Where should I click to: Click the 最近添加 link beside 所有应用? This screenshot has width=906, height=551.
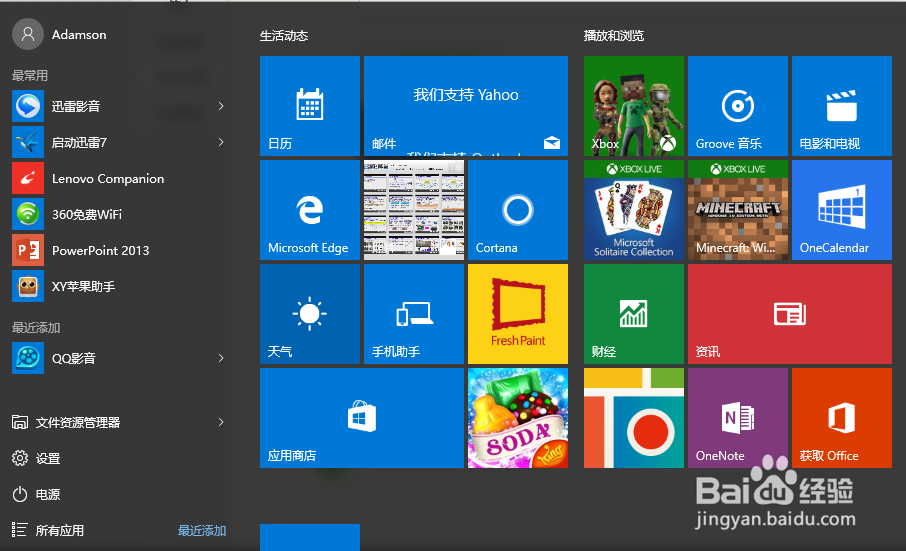(202, 530)
